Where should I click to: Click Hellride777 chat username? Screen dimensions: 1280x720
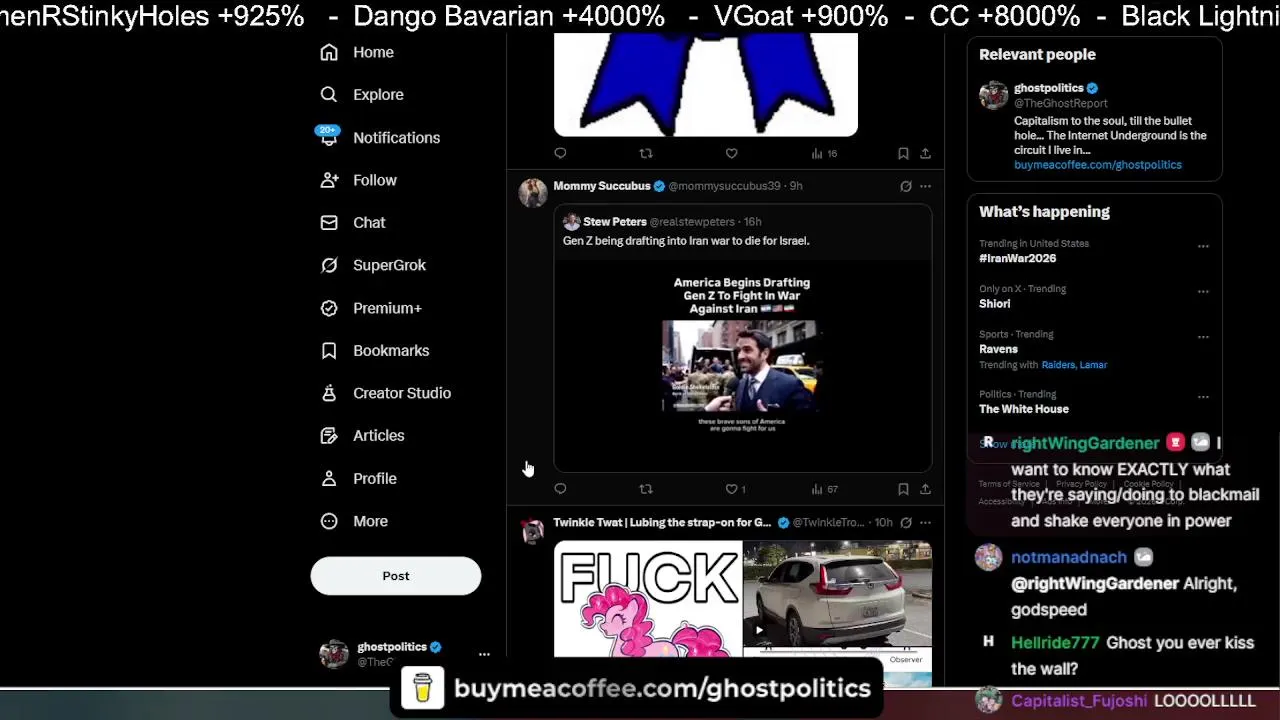pyautogui.click(x=1055, y=643)
